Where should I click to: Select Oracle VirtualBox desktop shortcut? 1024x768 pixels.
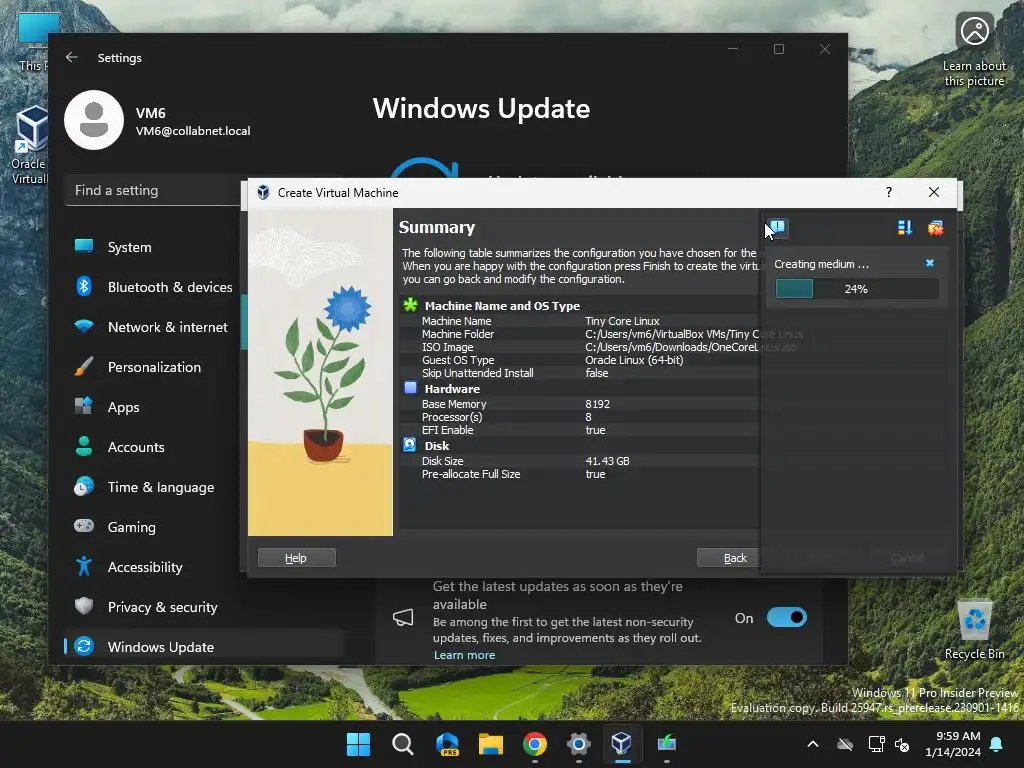point(29,145)
